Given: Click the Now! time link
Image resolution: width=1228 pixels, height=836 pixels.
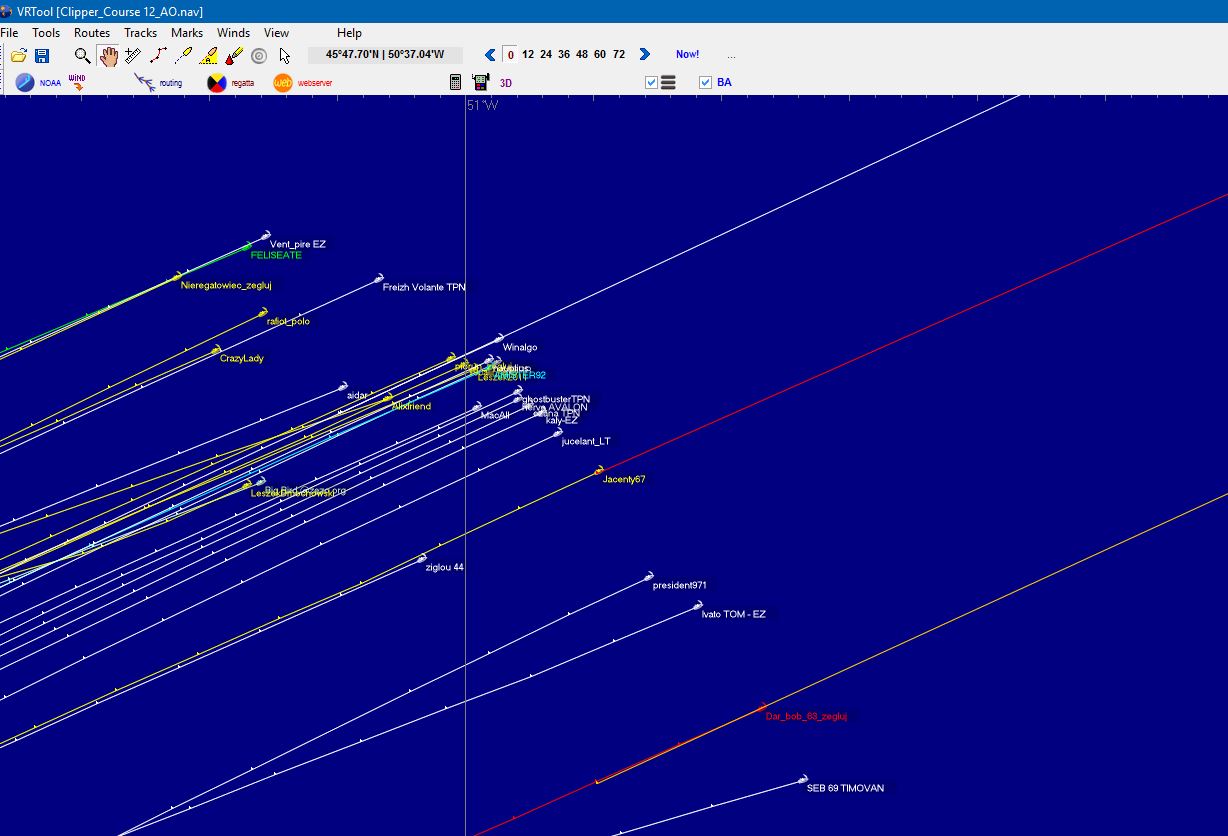Looking at the screenshot, I should (x=688, y=55).
